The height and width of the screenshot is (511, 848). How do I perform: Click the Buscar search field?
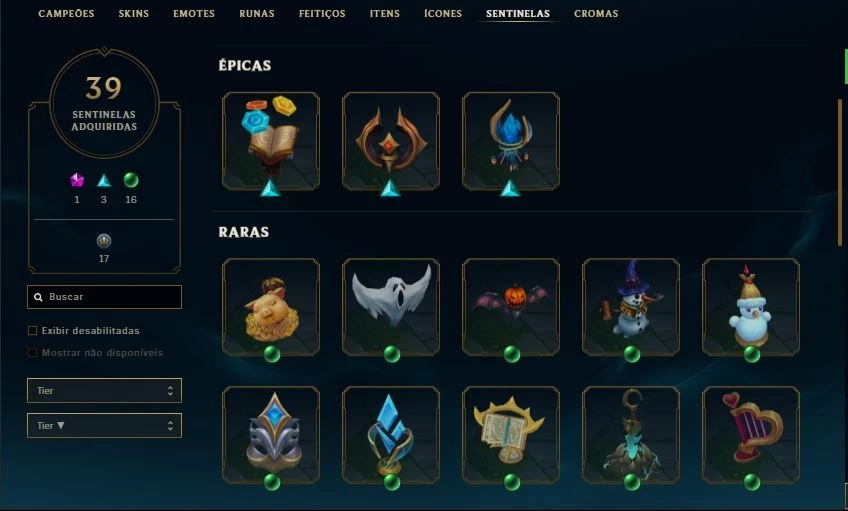pos(104,297)
